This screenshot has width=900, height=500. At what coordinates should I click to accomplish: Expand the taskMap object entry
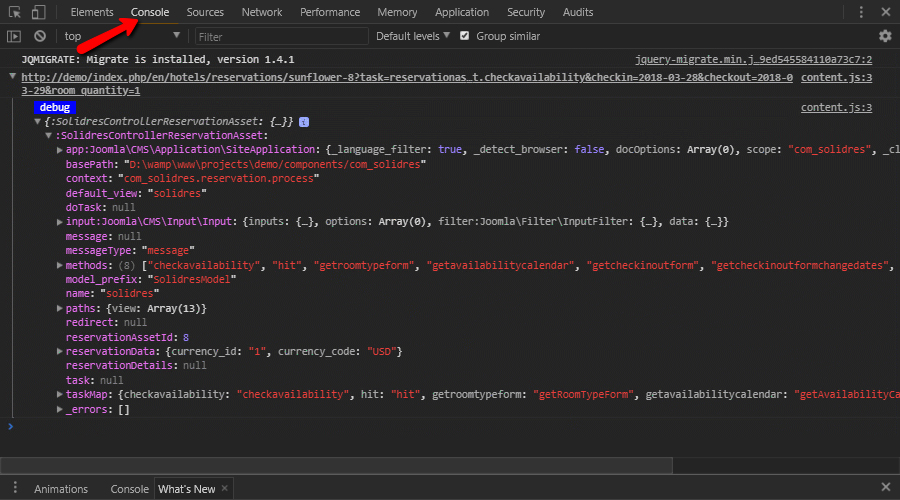coord(60,395)
